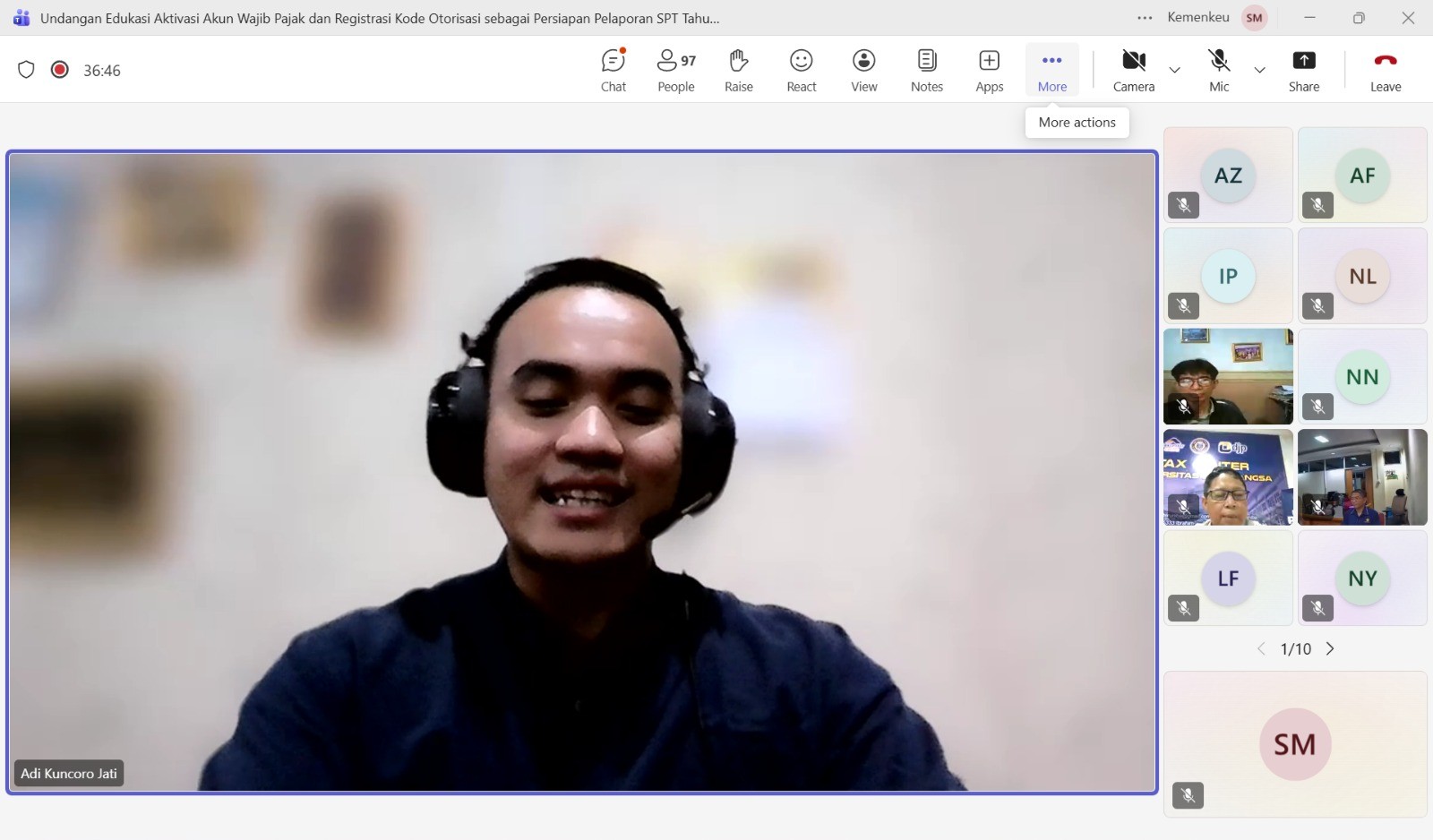
Task: Open the title bar ellipsis menu
Action: (1145, 18)
